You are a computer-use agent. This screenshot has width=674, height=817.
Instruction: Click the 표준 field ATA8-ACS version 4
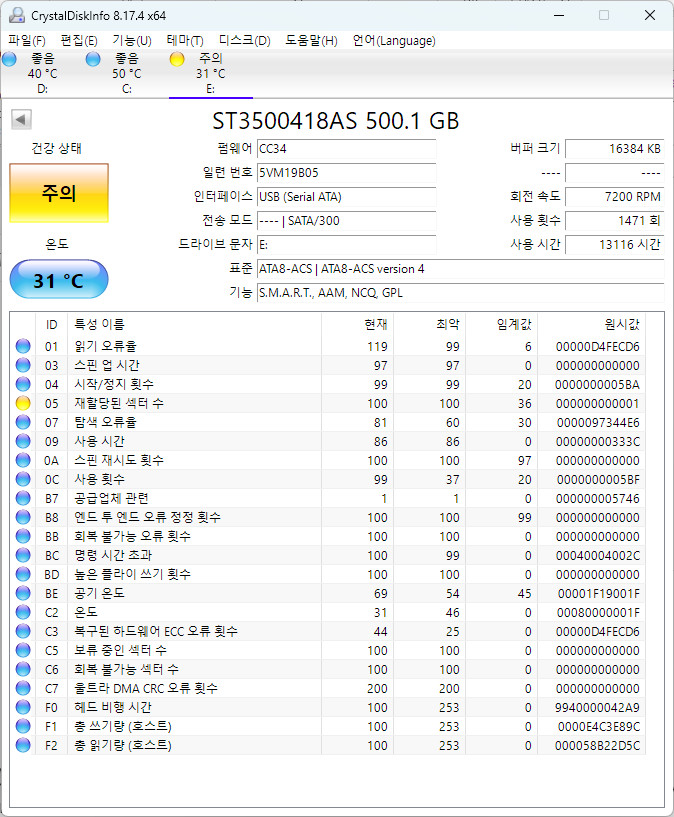460,269
